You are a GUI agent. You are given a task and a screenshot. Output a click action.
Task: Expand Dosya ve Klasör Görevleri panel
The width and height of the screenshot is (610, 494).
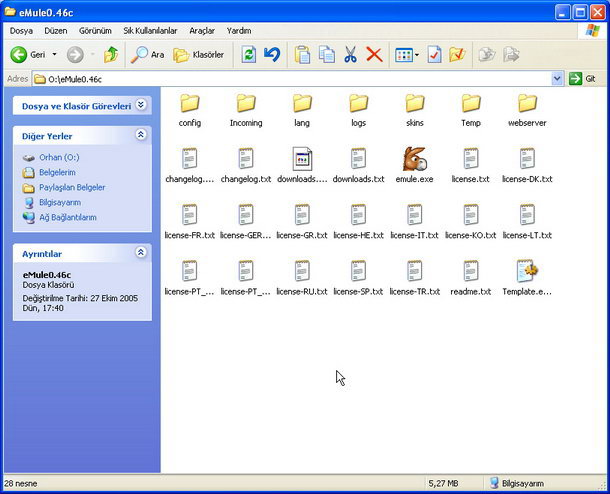(x=141, y=105)
